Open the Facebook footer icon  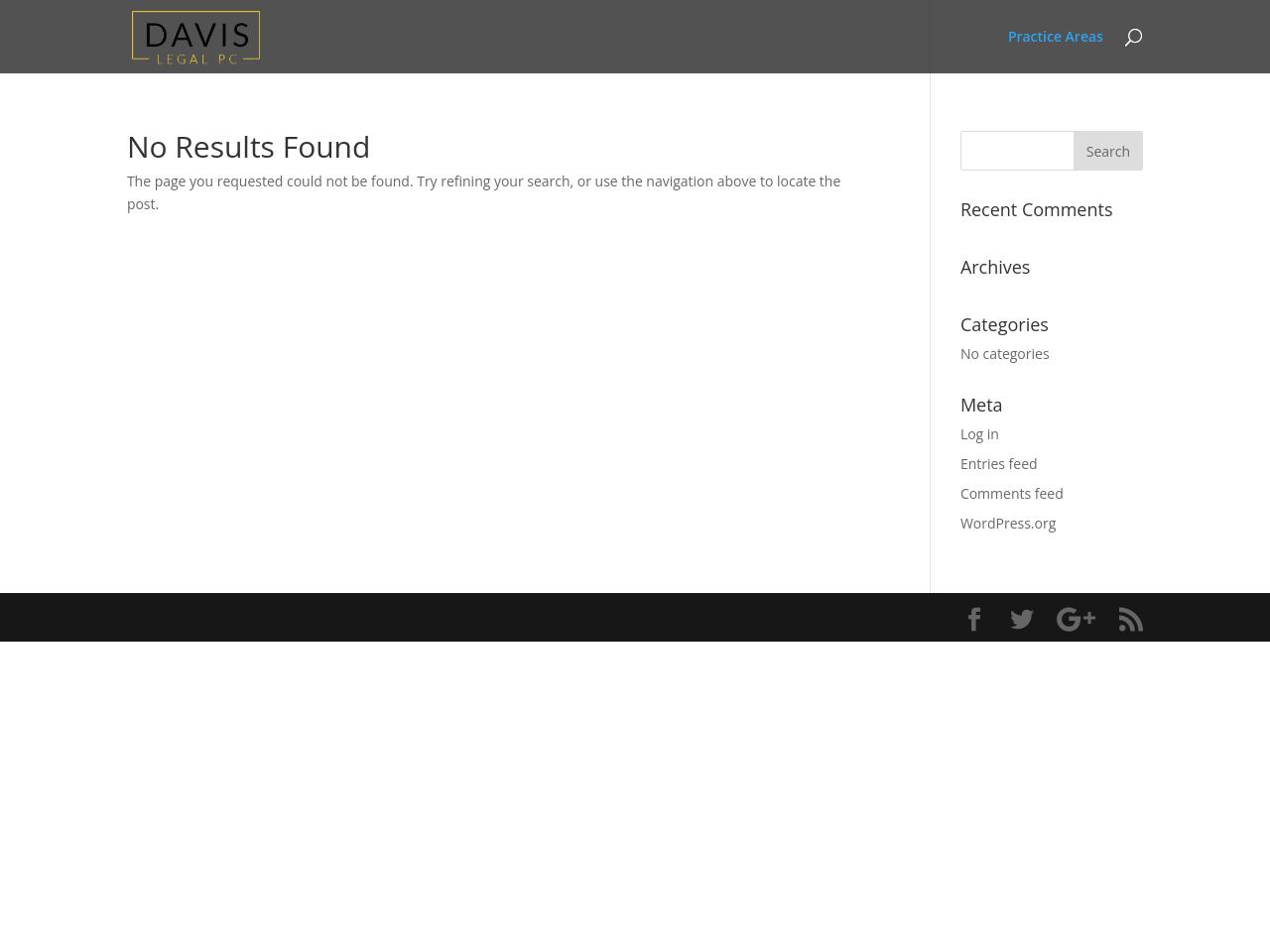click(974, 619)
